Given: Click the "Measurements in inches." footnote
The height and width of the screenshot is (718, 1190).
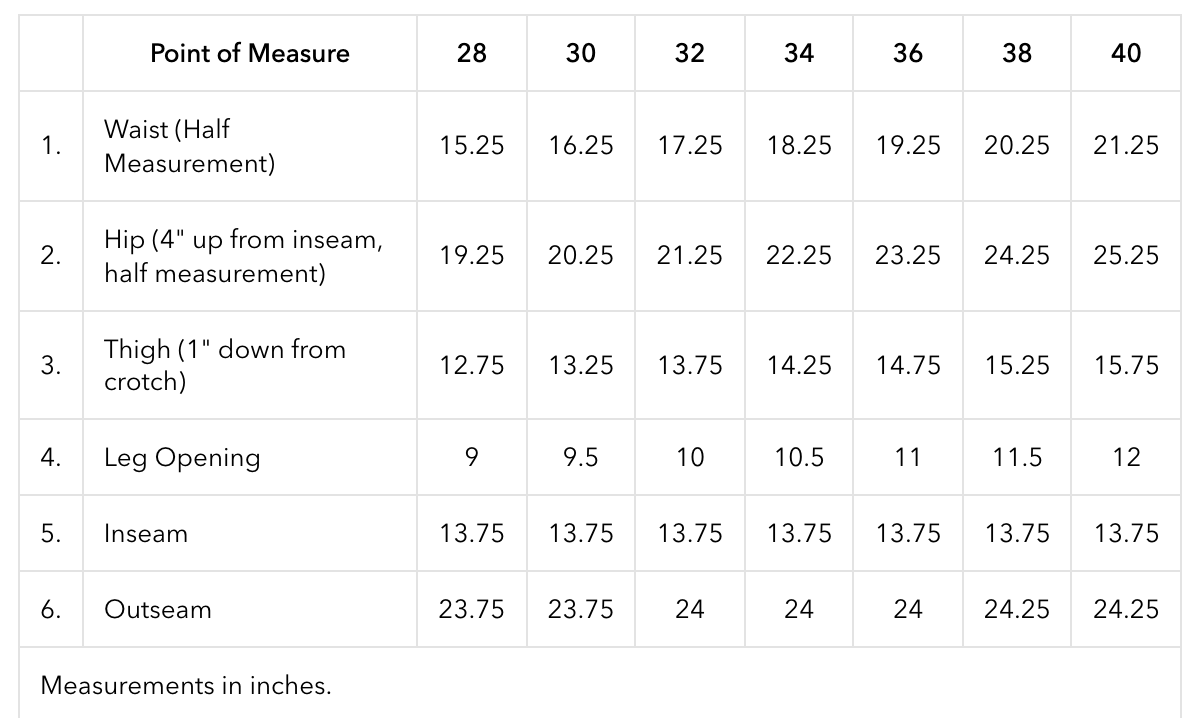Looking at the screenshot, I should click(x=186, y=685).
